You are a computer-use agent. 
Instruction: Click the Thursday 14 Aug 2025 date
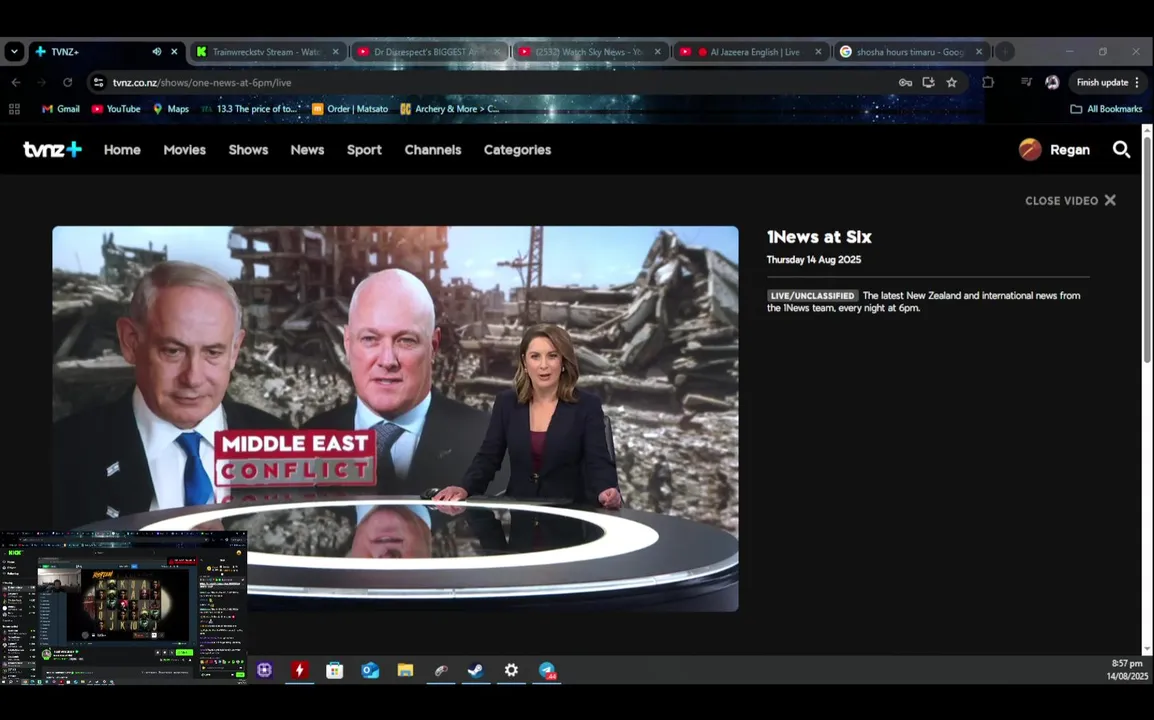pyautogui.click(x=813, y=260)
